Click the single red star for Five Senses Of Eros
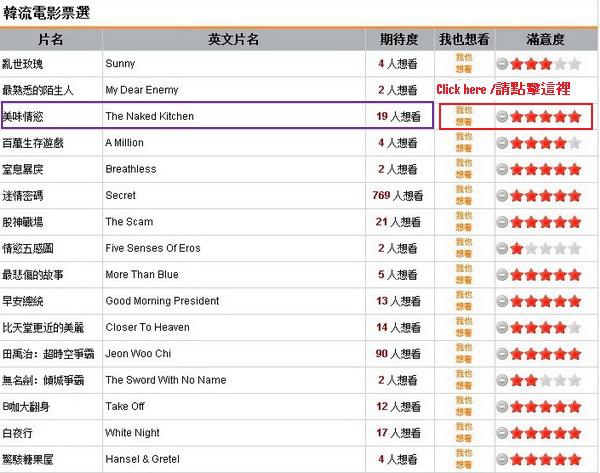The image size is (600, 473). pos(517,248)
